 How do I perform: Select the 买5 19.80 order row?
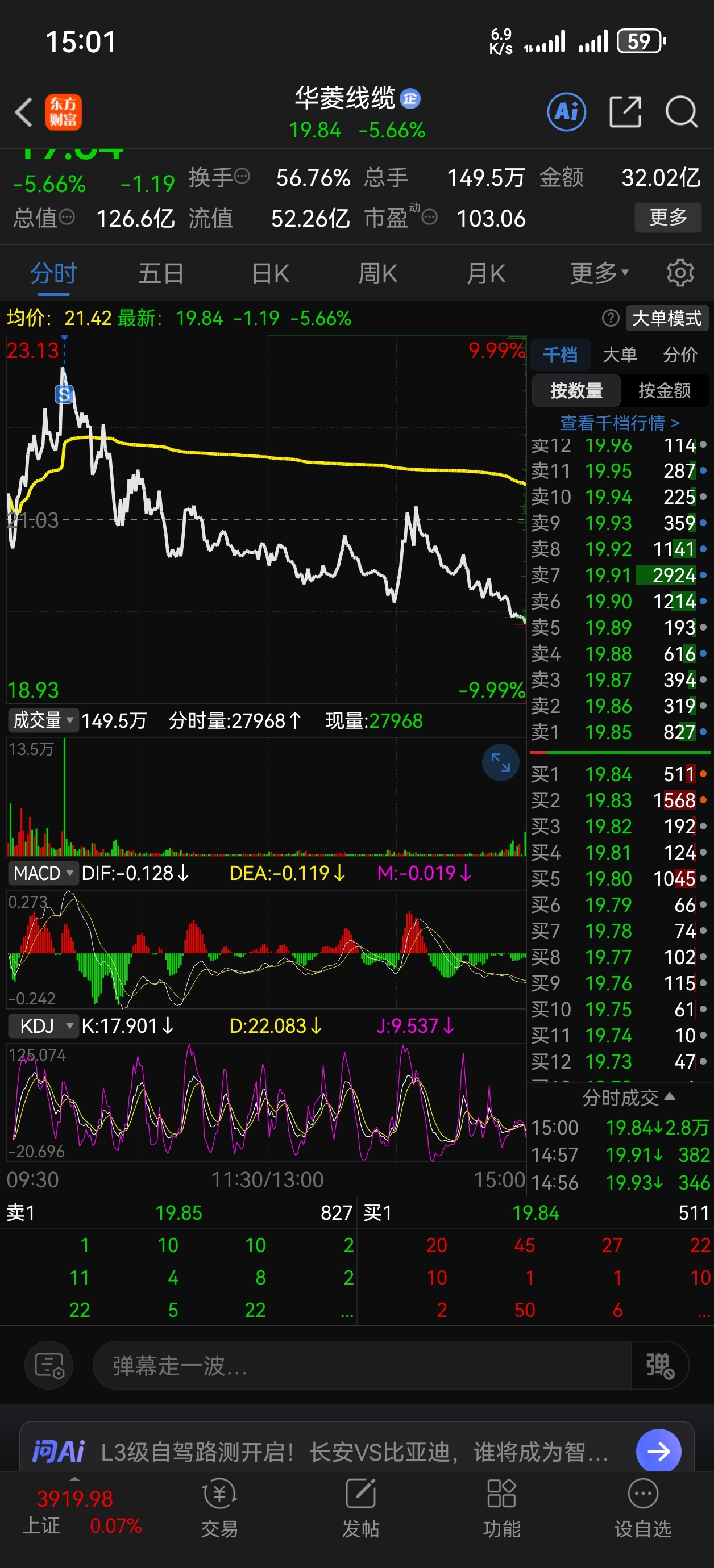[x=619, y=878]
